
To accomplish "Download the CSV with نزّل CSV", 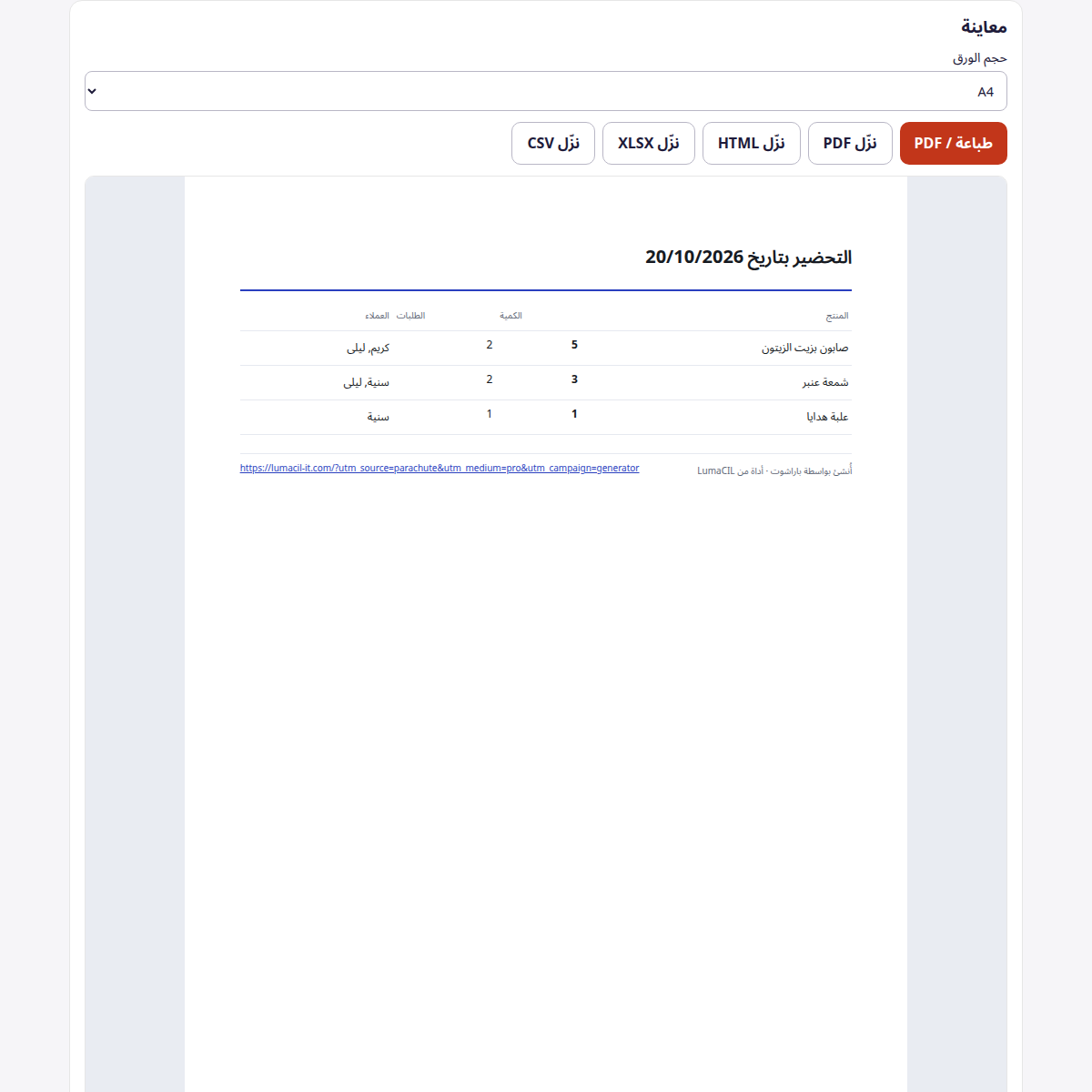I will (553, 144).
